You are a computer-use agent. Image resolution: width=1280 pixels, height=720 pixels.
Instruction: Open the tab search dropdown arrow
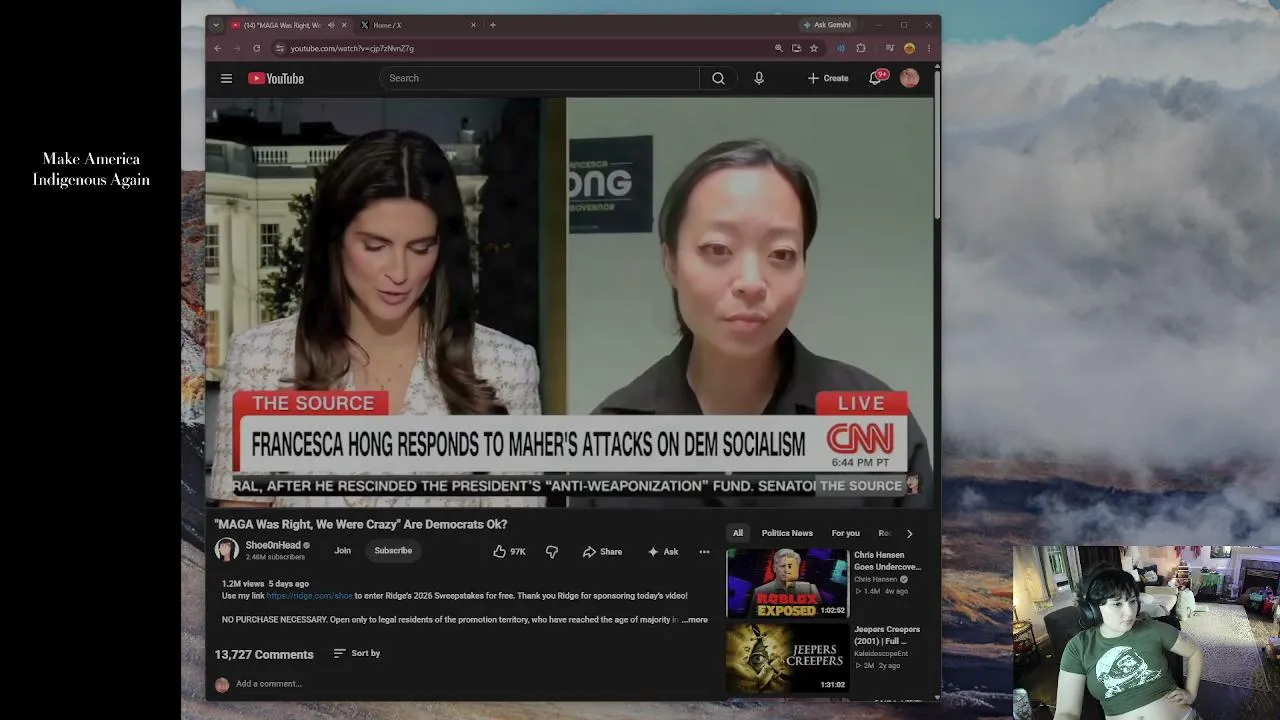(x=216, y=25)
